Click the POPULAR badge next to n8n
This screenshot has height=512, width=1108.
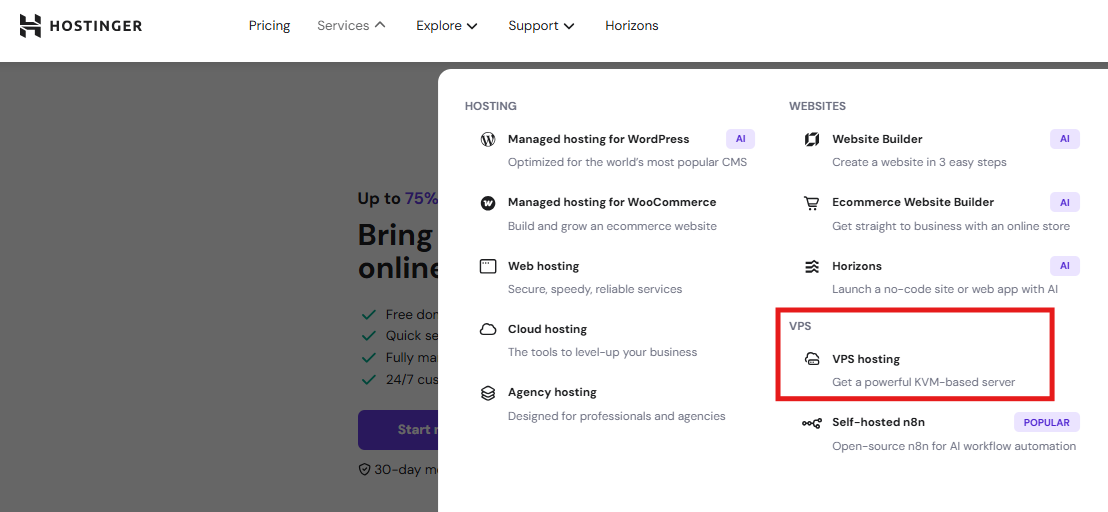[1046, 422]
